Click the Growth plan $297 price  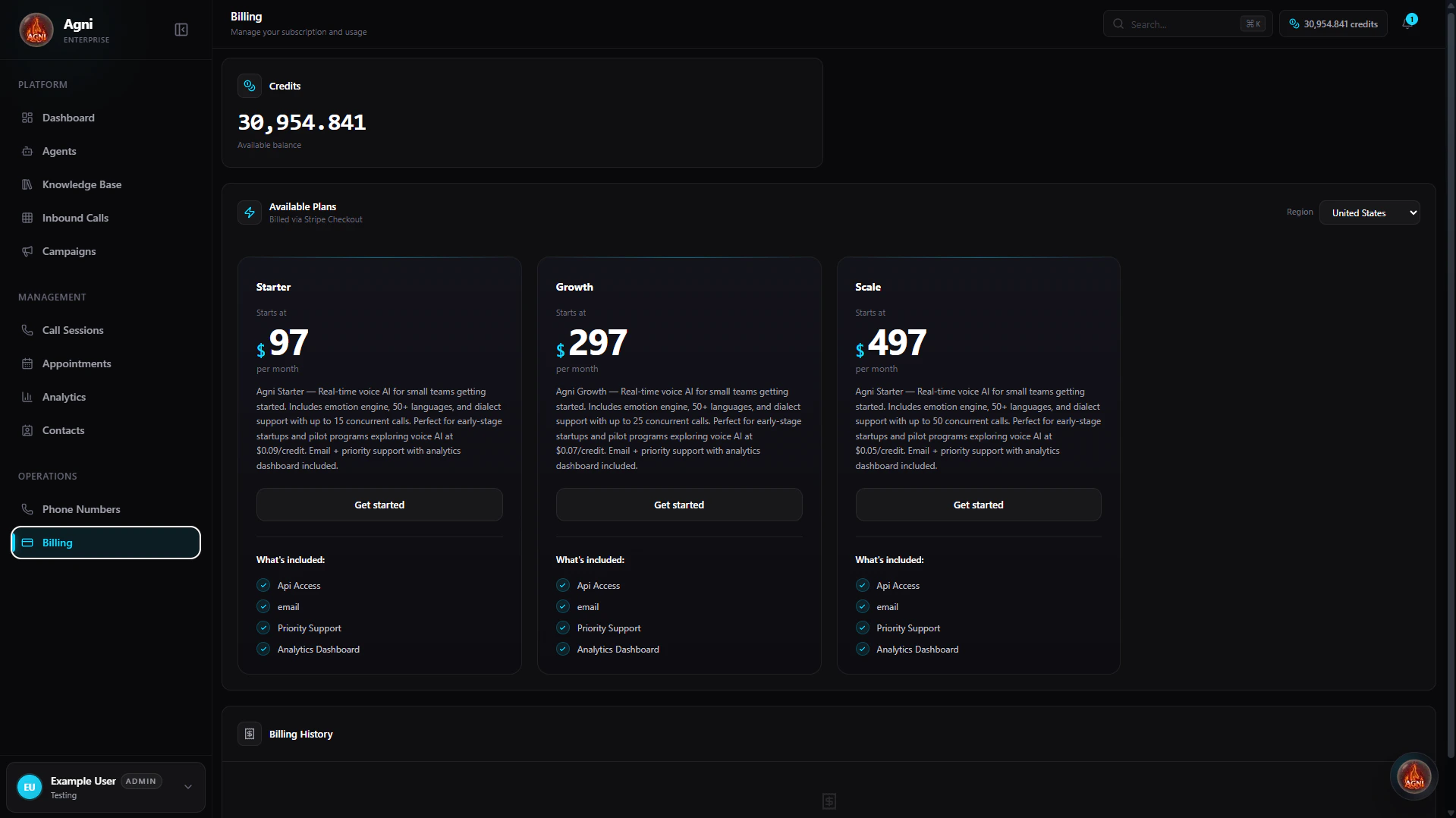tap(591, 343)
